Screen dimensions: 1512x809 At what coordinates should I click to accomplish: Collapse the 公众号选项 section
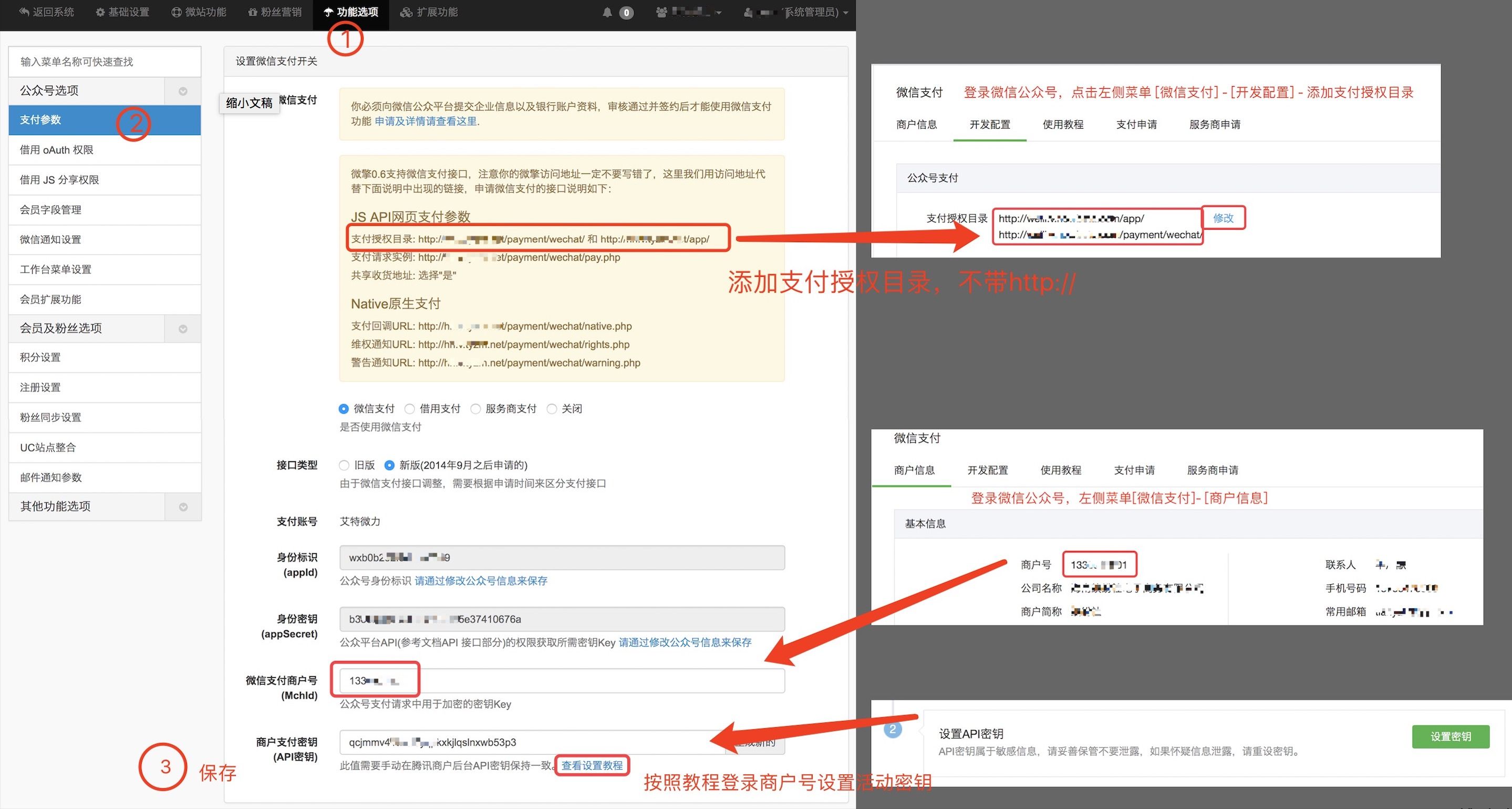182,91
